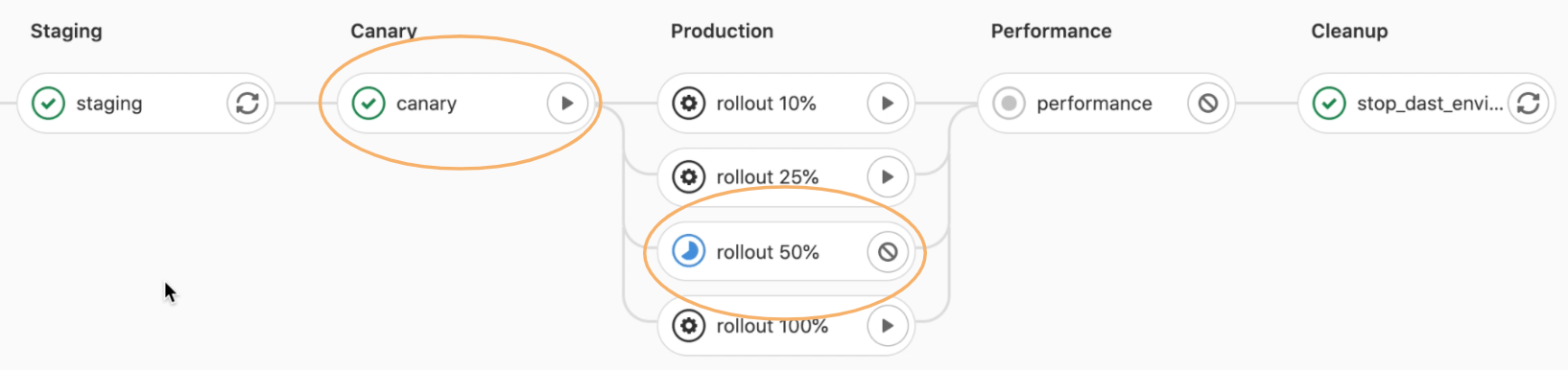
Task: Start the rollout 25% job
Action: click(x=888, y=177)
